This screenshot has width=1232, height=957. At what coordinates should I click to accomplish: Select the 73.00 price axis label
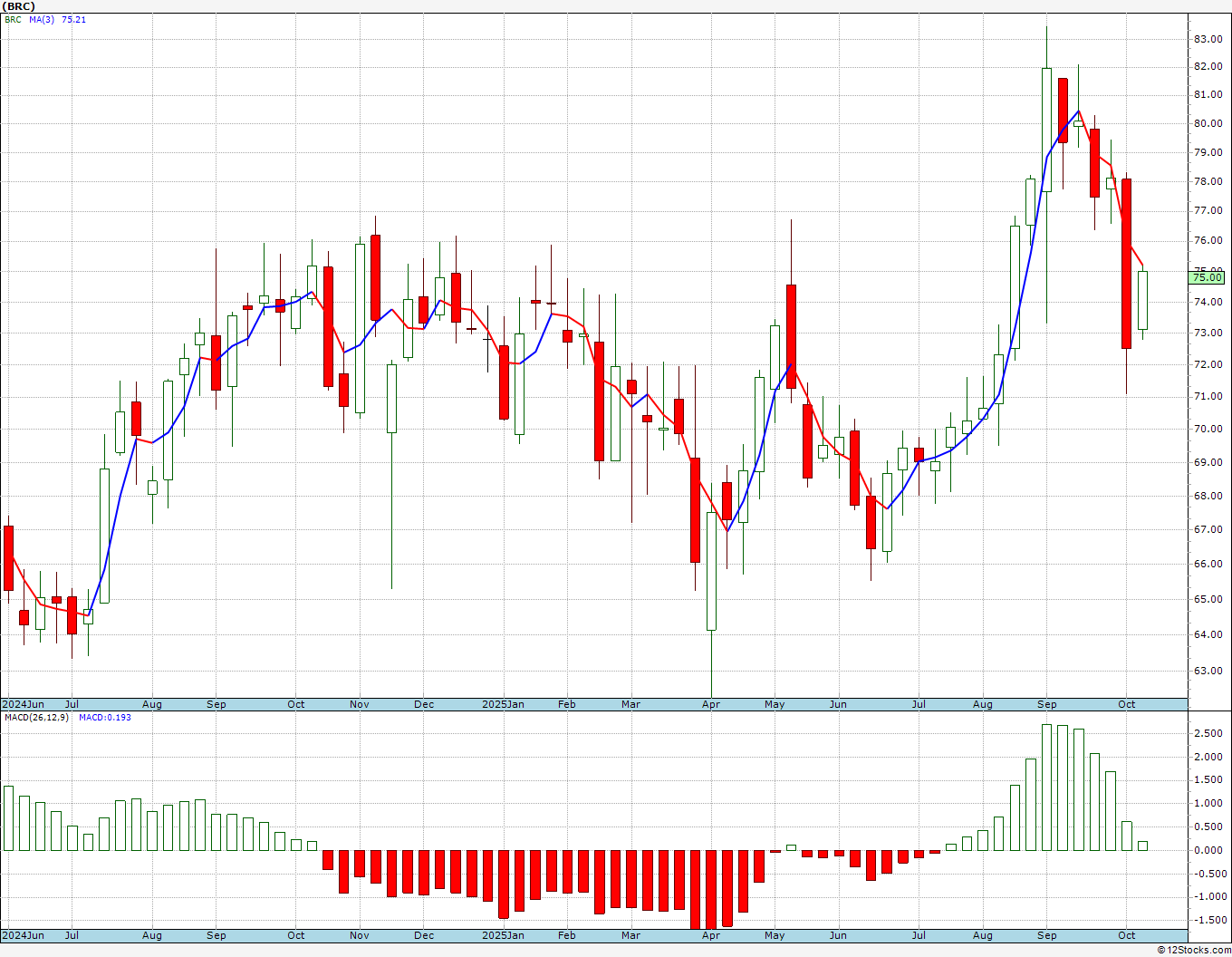click(x=1208, y=333)
